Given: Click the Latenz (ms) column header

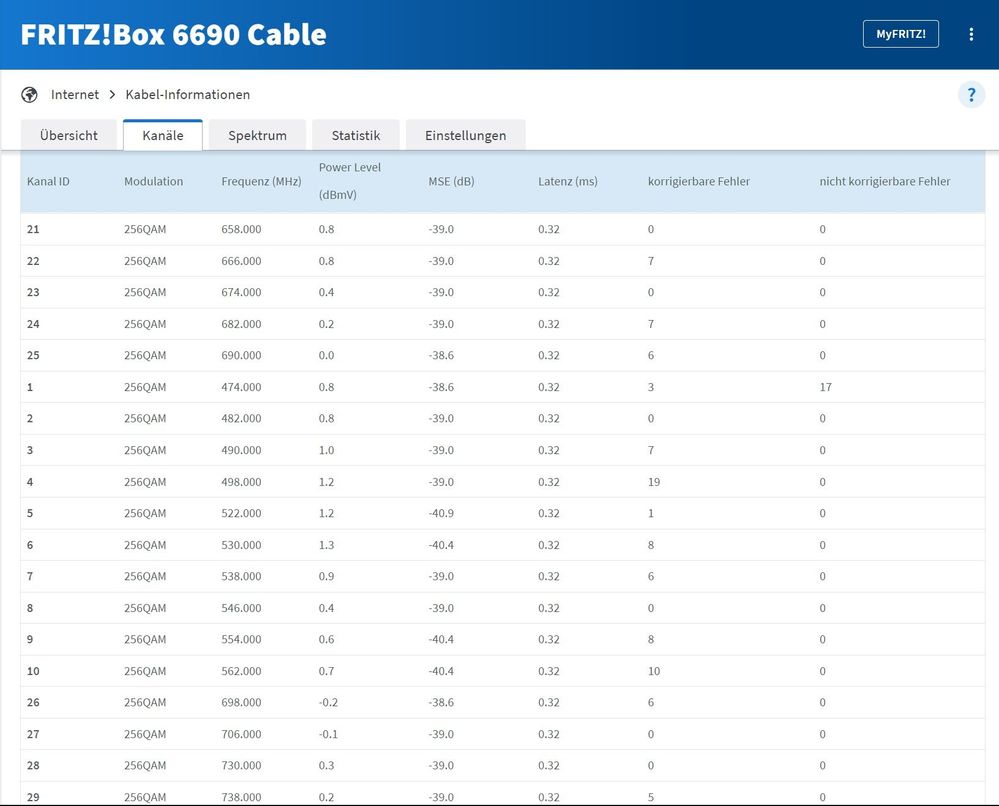Looking at the screenshot, I should pyautogui.click(x=567, y=181).
